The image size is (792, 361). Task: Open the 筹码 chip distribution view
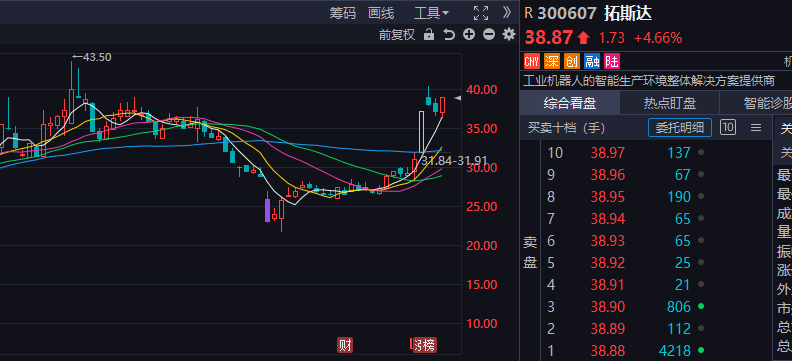click(342, 13)
